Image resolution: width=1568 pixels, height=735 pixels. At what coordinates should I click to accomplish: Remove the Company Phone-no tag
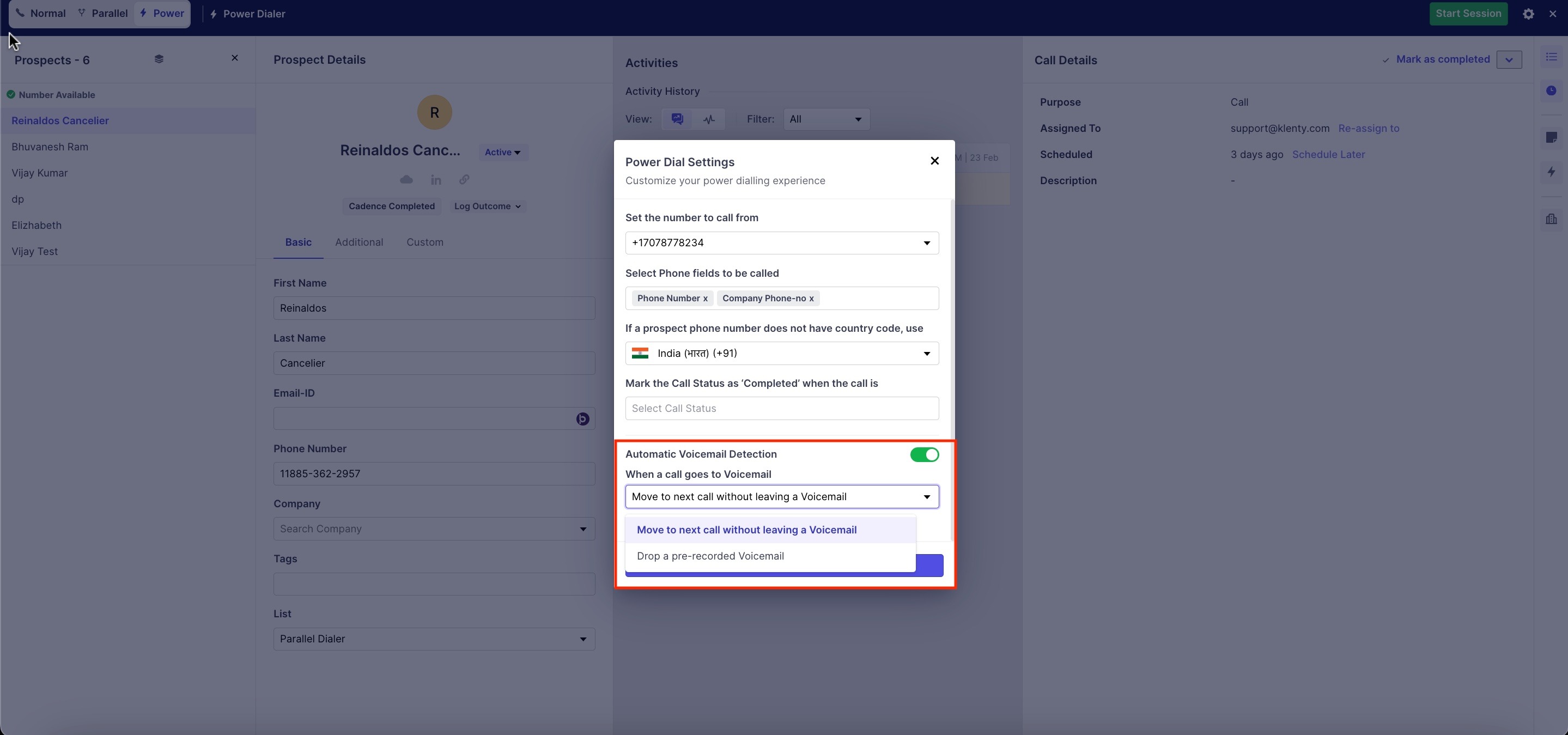(811, 299)
